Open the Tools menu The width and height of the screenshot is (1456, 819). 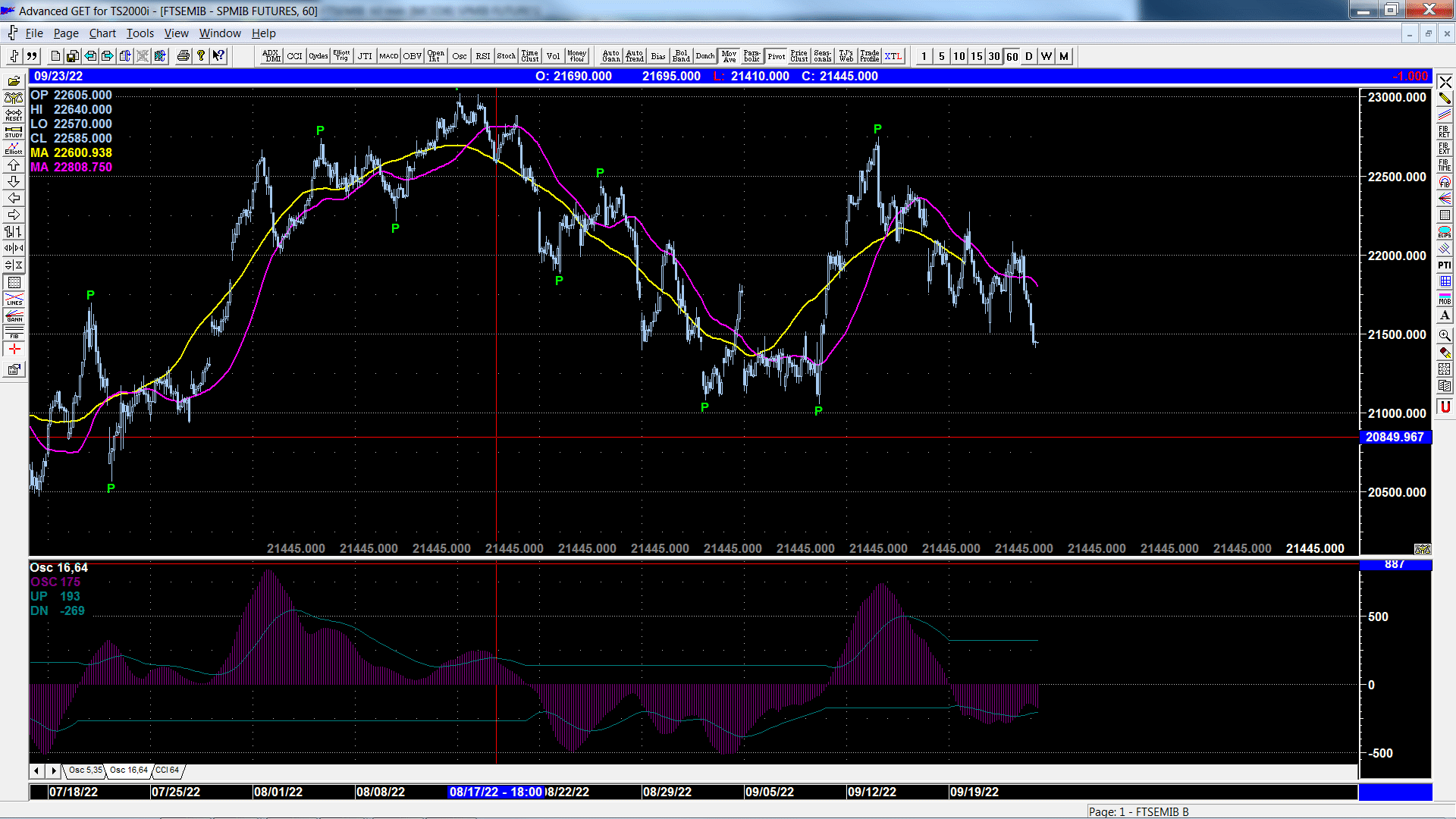(x=140, y=33)
